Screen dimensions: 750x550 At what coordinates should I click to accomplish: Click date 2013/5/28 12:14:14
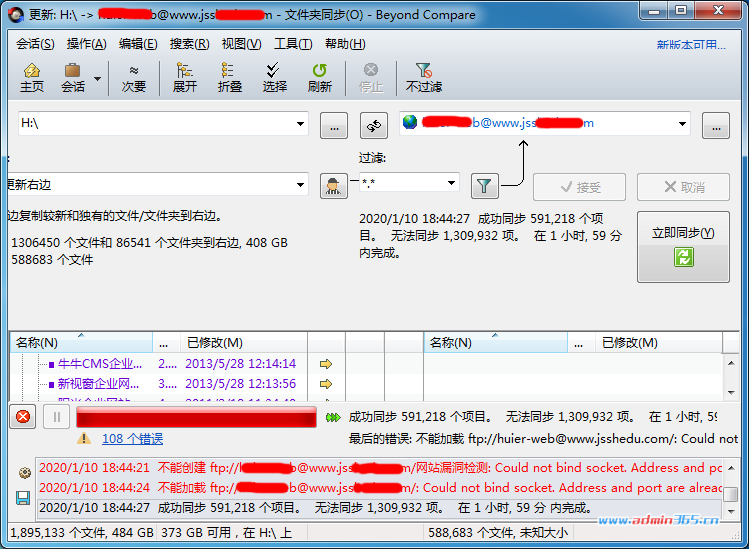pyautogui.click(x=241, y=364)
